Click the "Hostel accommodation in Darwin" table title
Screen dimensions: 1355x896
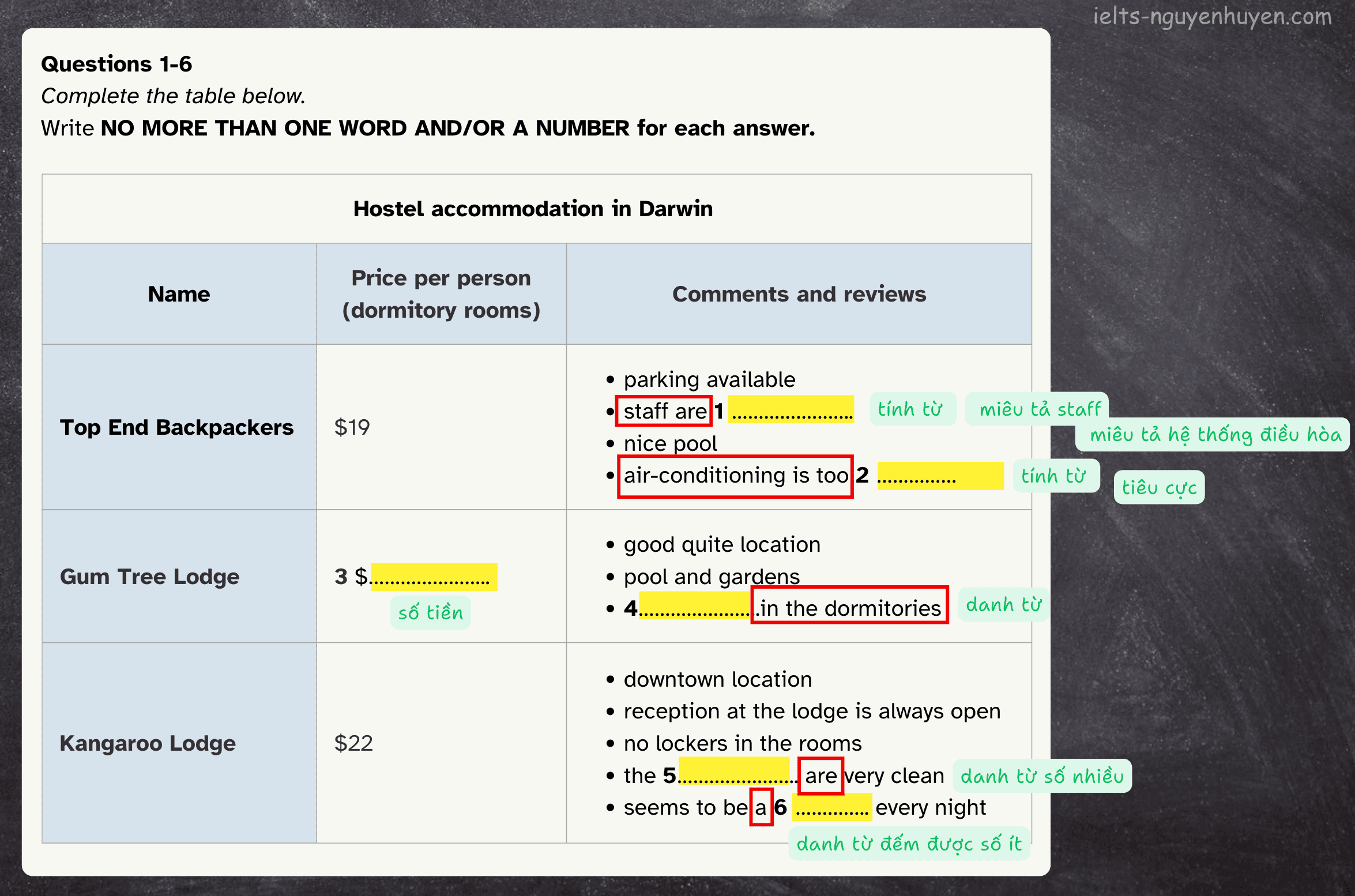pyautogui.click(x=533, y=209)
